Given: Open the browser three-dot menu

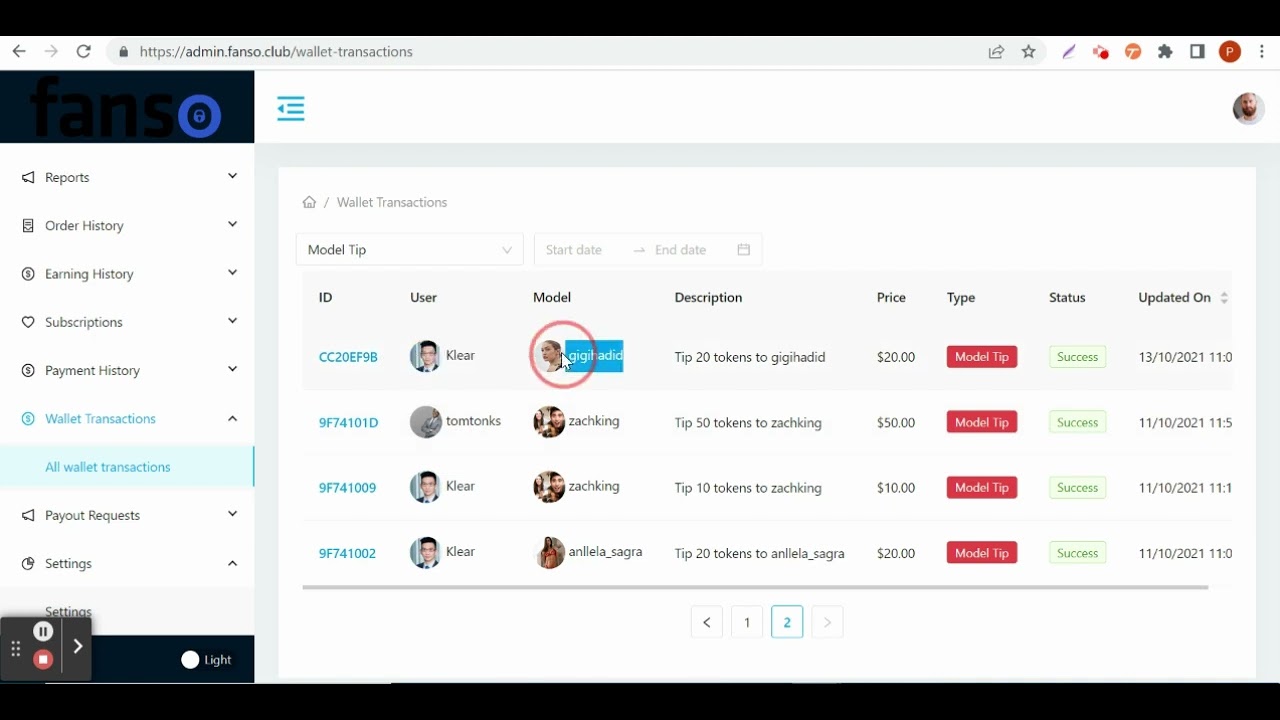Looking at the screenshot, I should [1263, 52].
